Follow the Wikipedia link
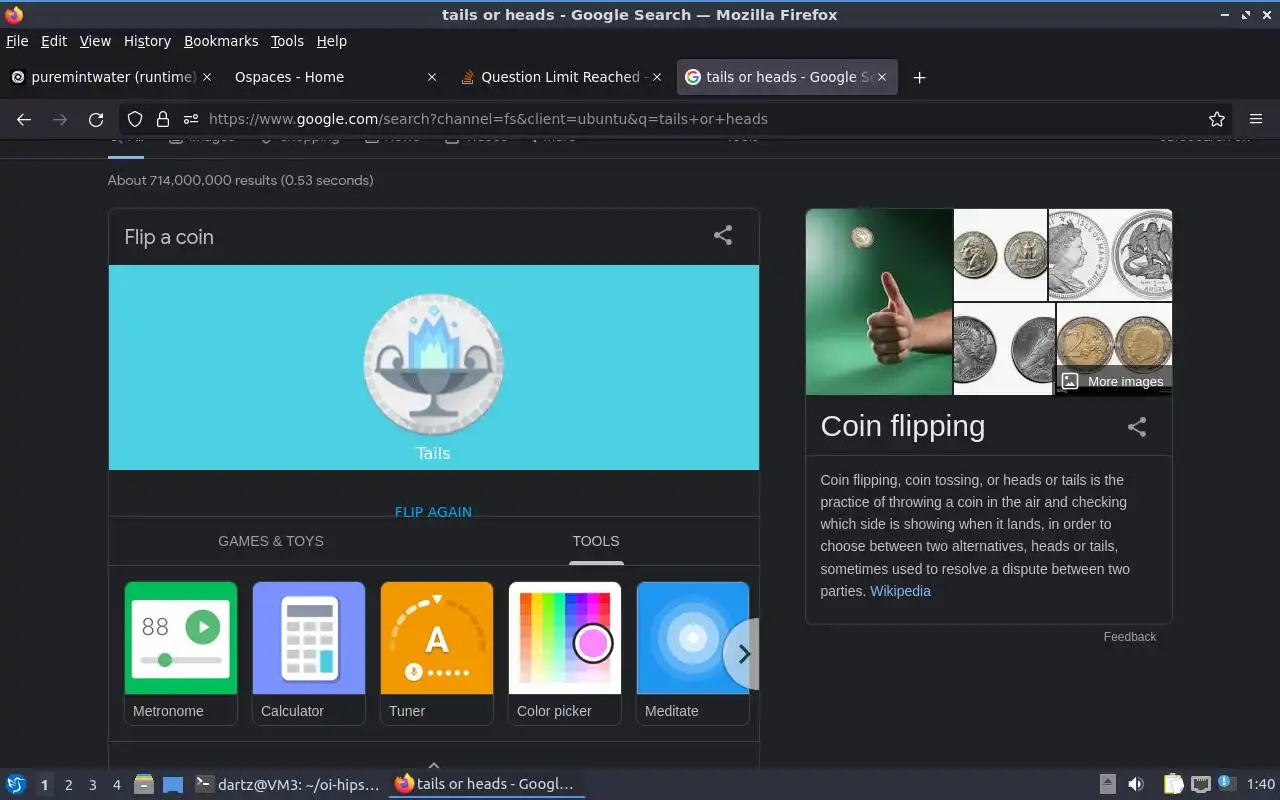 click(900, 591)
